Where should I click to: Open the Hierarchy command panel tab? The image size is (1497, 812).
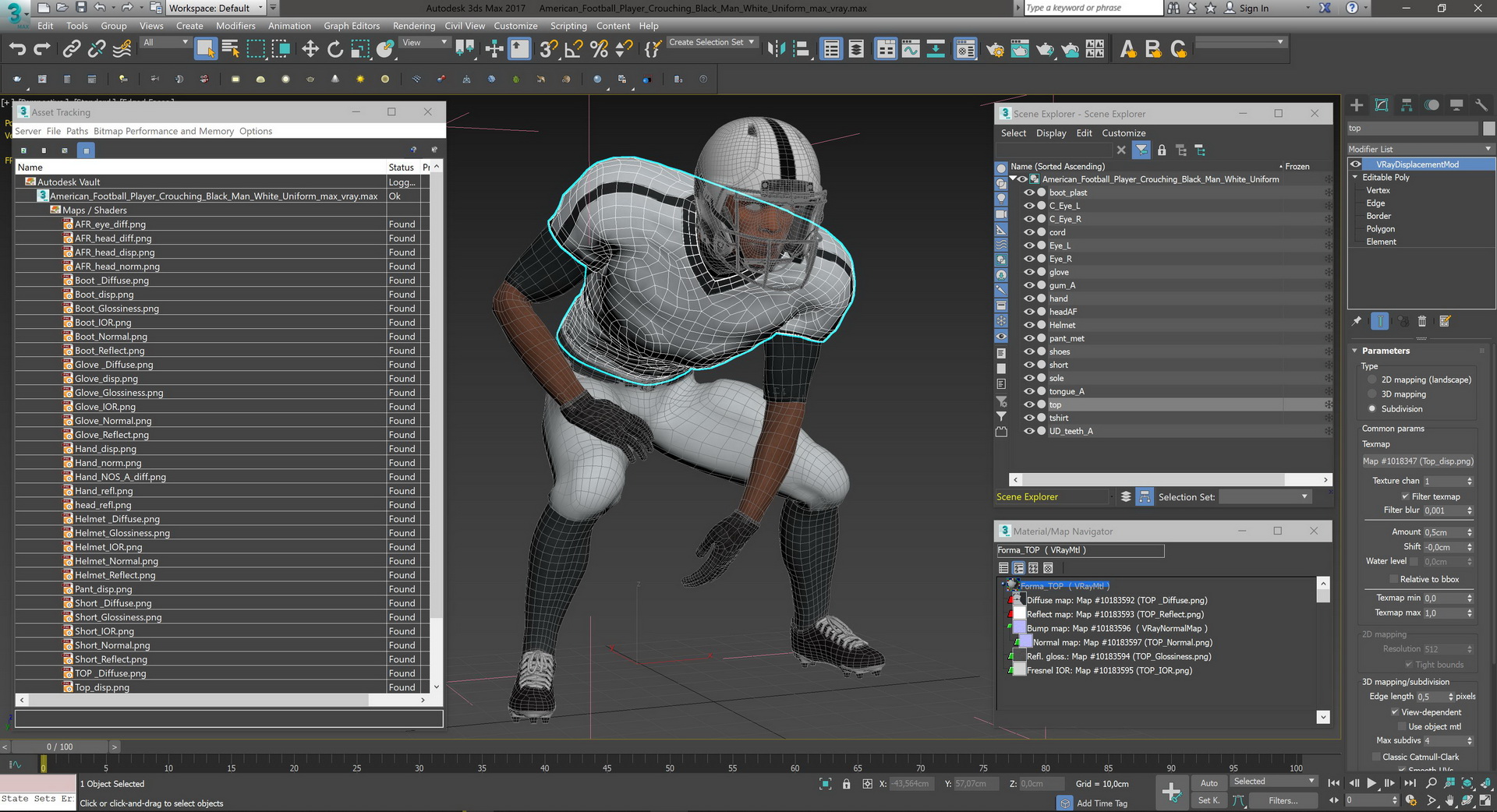point(1407,105)
